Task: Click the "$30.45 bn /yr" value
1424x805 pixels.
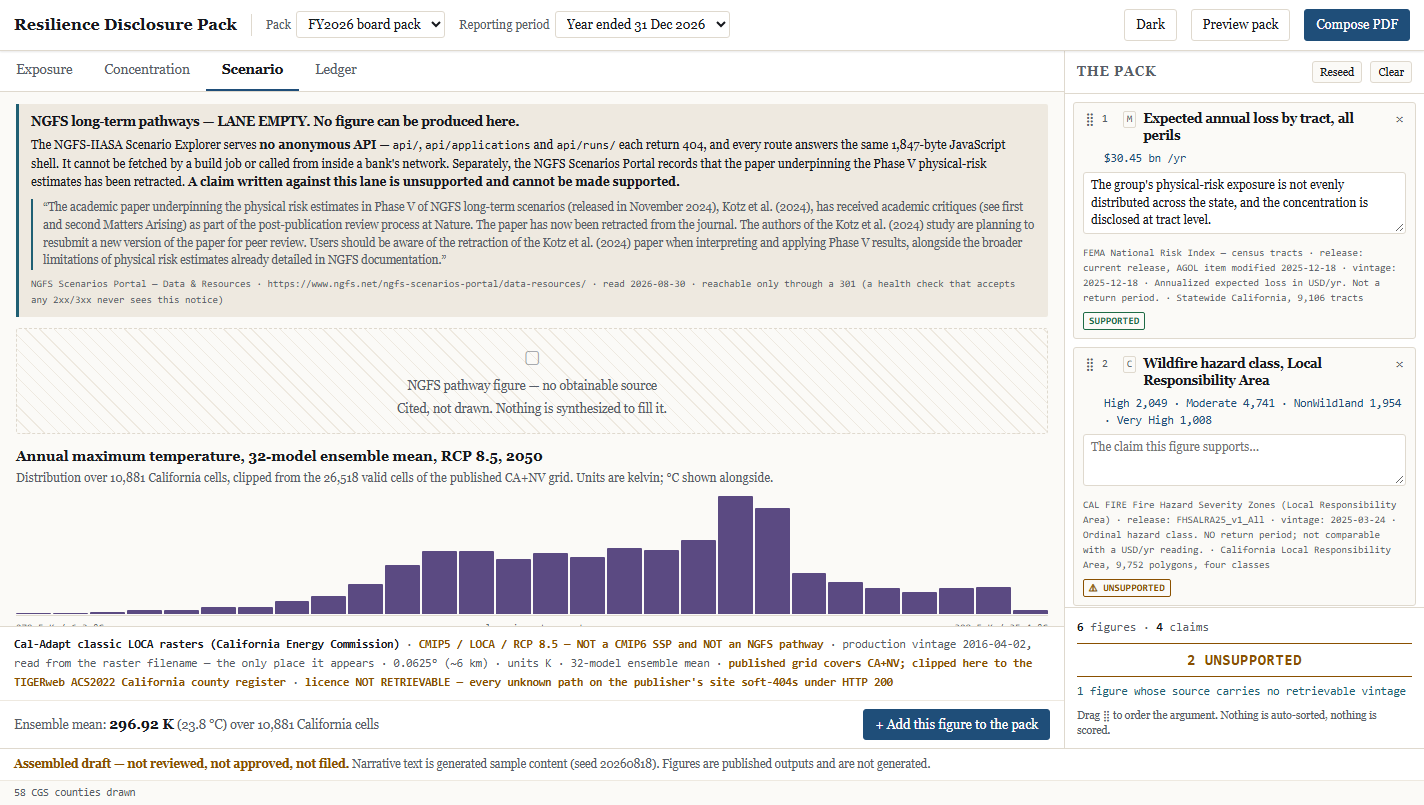Action: point(1143,158)
